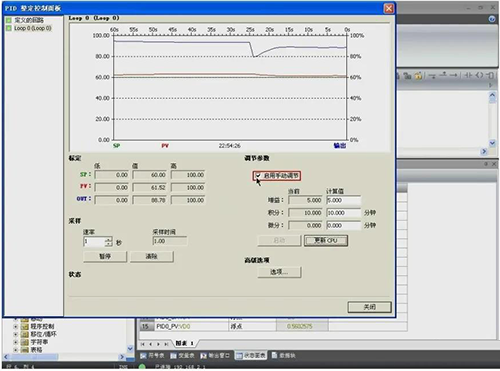Toggle the 启用手动调节 manual tuning checkbox
500x371 pixels.
[258, 175]
